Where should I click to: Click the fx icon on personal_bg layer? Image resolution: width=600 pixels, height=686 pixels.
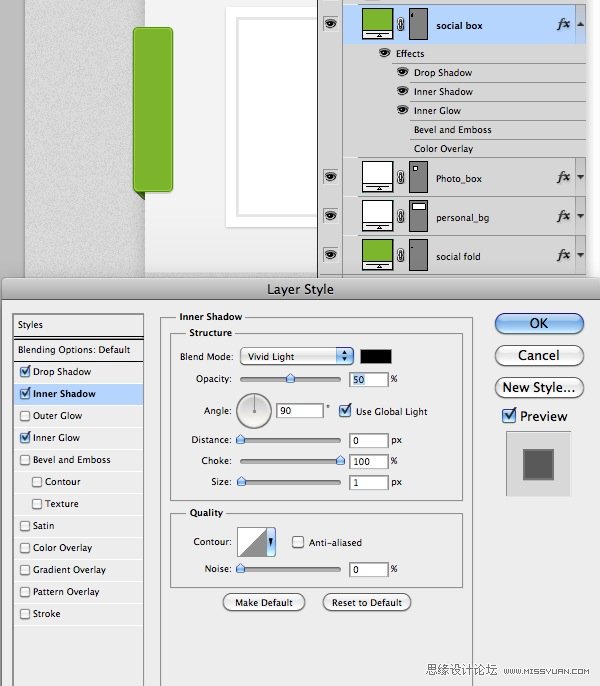click(x=564, y=216)
